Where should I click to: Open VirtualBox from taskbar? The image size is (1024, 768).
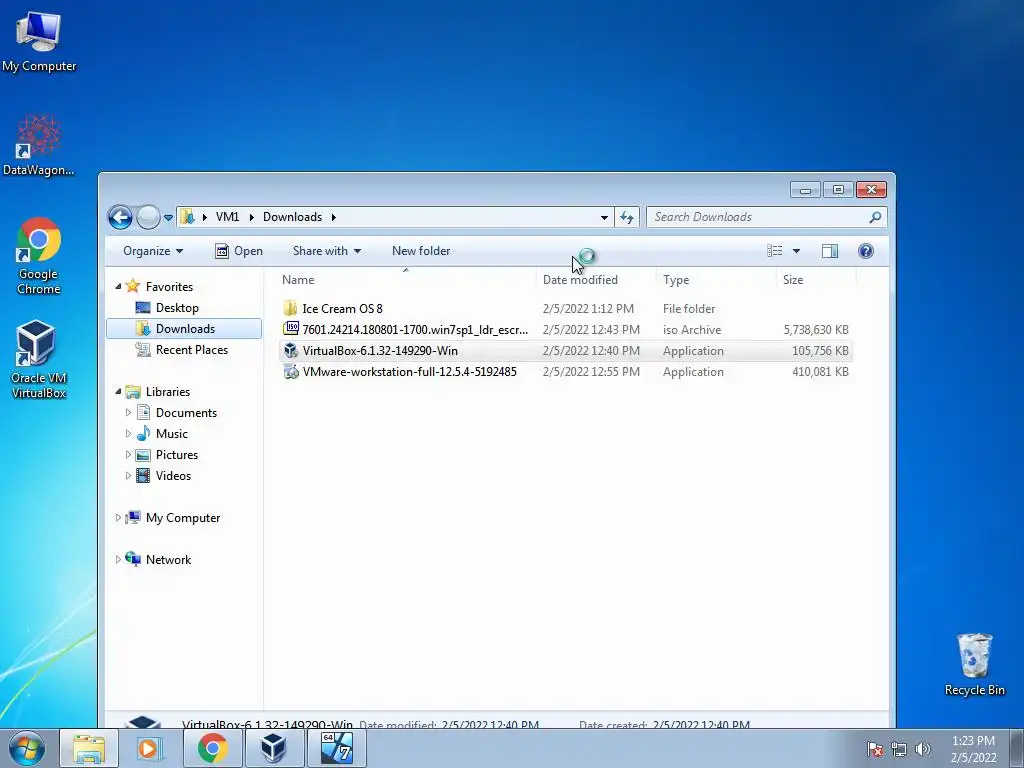click(273, 748)
